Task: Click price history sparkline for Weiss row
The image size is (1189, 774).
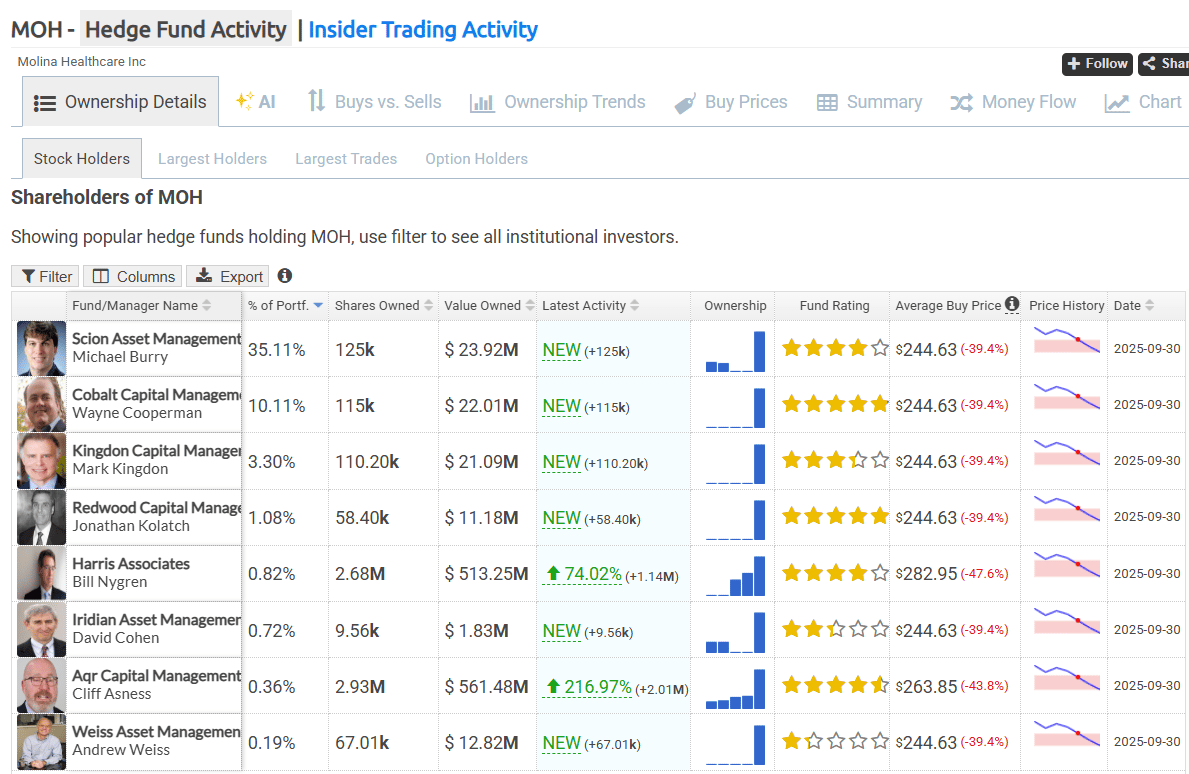Action: tap(1066, 732)
